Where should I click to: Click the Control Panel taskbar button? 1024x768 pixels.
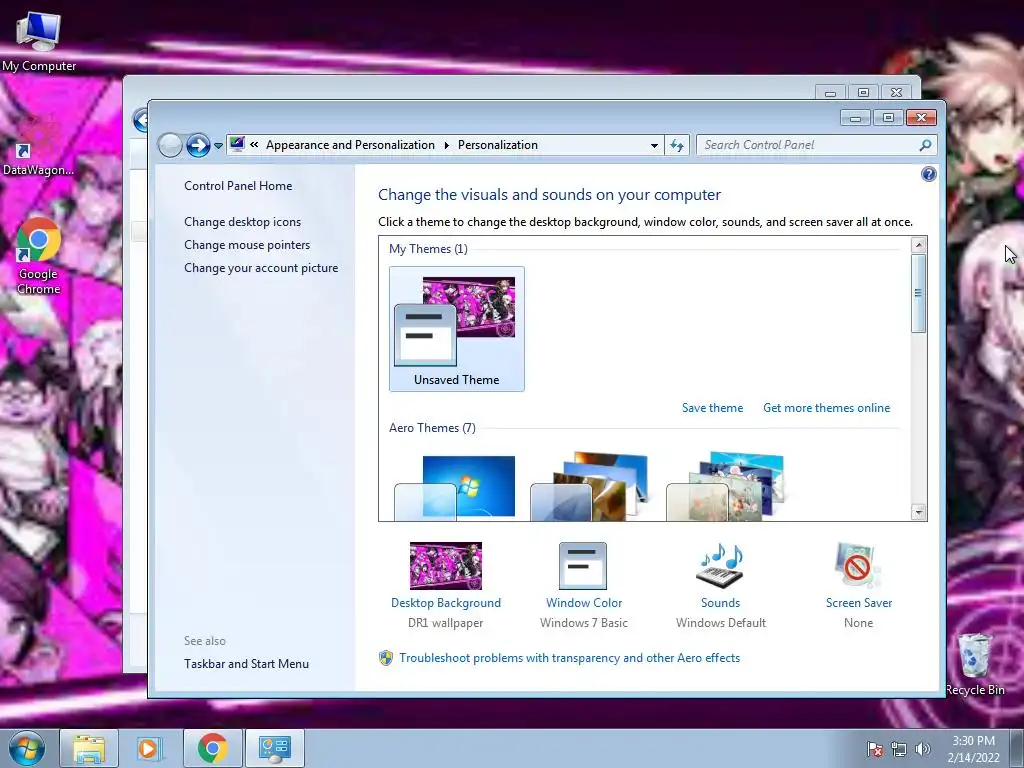point(274,748)
